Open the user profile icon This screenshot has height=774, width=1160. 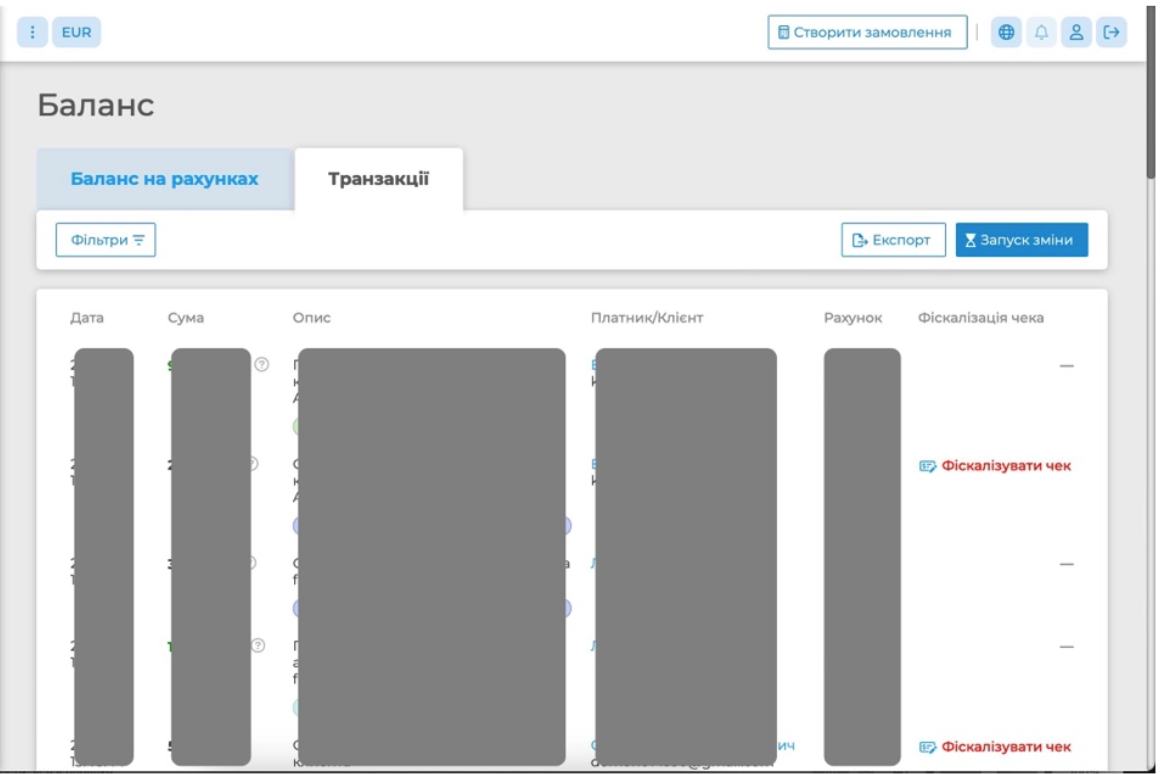coord(1076,32)
